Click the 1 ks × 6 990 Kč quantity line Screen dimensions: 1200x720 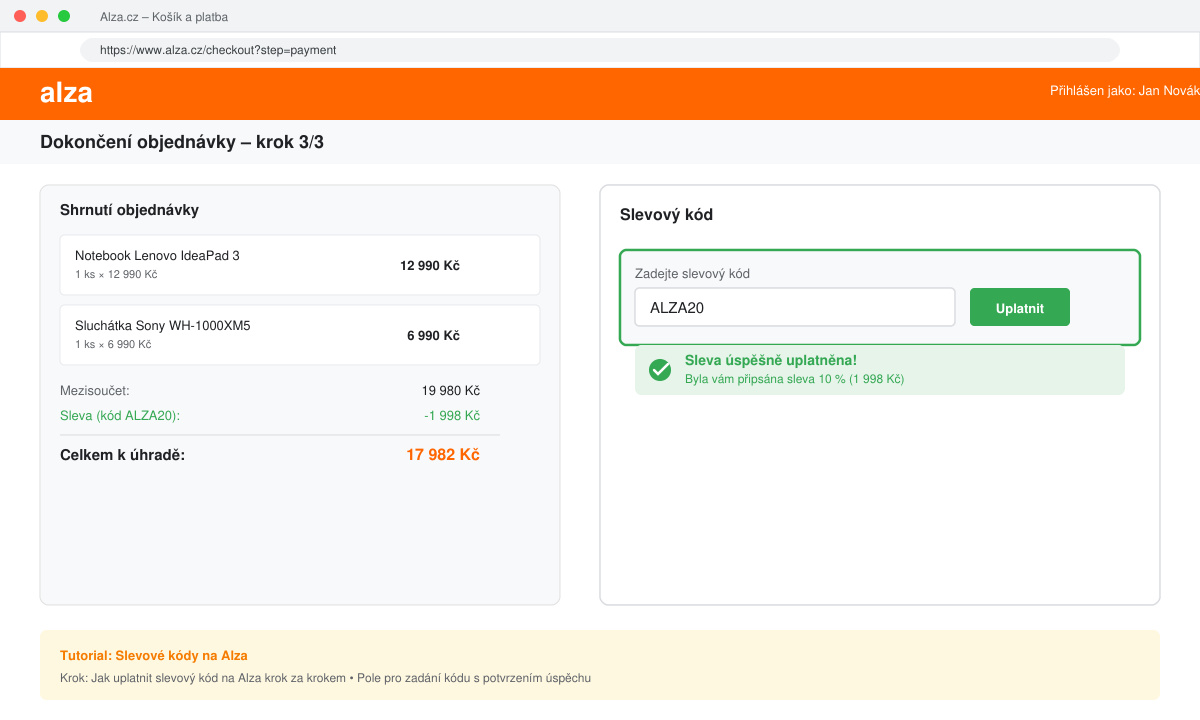[x=113, y=344]
